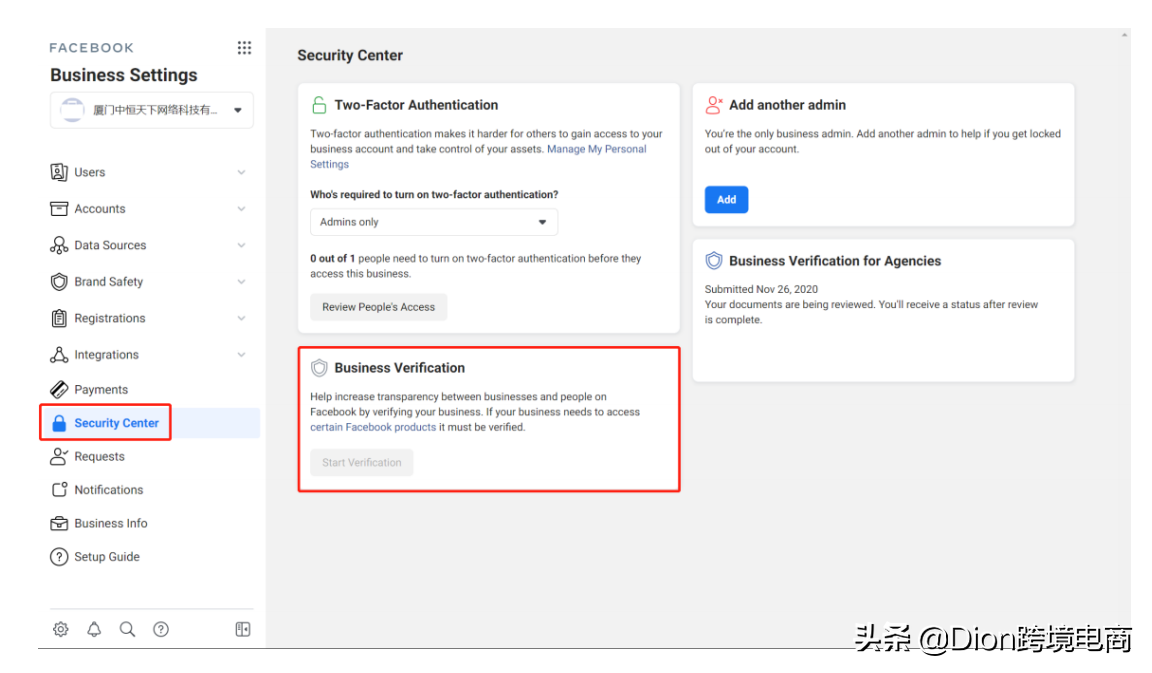Open Business Info in the sidebar
The width and height of the screenshot is (1152, 673).
(x=111, y=523)
